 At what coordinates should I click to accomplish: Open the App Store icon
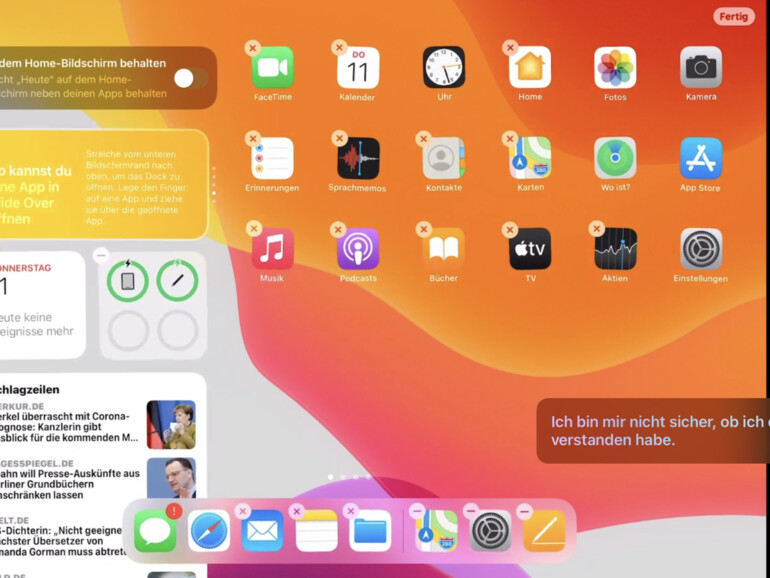click(x=701, y=158)
